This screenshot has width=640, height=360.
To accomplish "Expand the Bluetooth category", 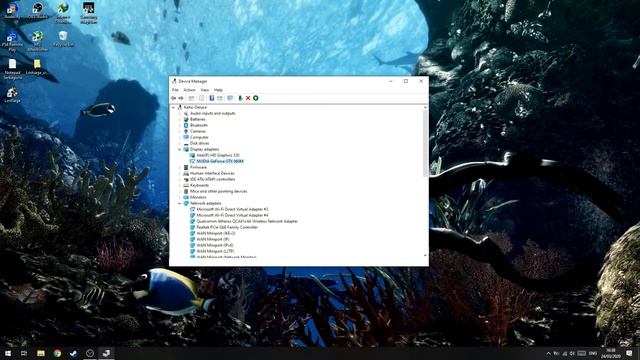I will click(180, 125).
